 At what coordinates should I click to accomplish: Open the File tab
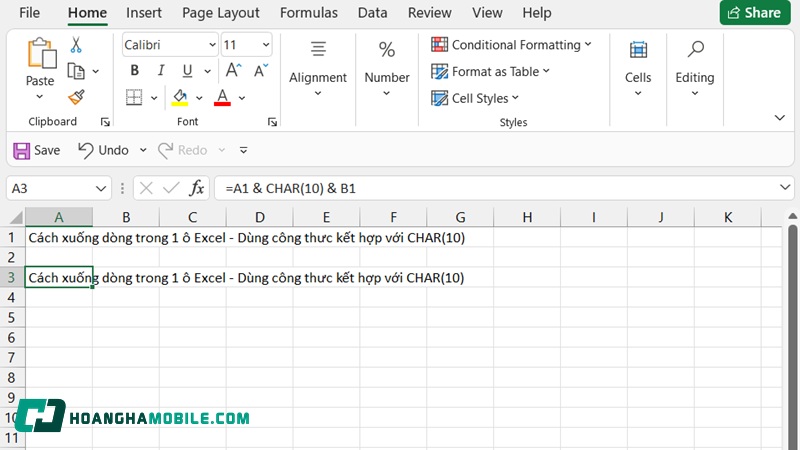[x=30, y=13]
